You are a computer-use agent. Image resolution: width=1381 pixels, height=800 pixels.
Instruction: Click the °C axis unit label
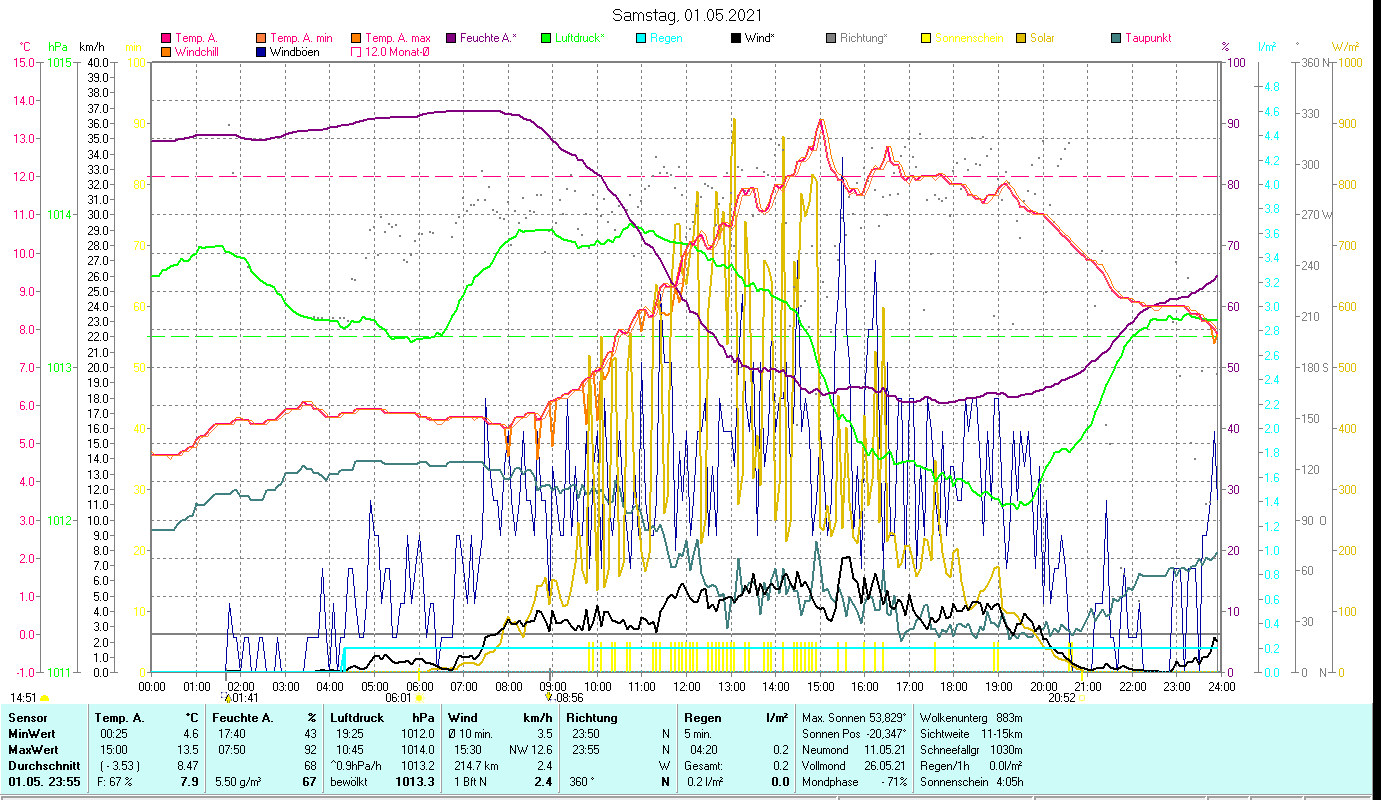[25, 47]
